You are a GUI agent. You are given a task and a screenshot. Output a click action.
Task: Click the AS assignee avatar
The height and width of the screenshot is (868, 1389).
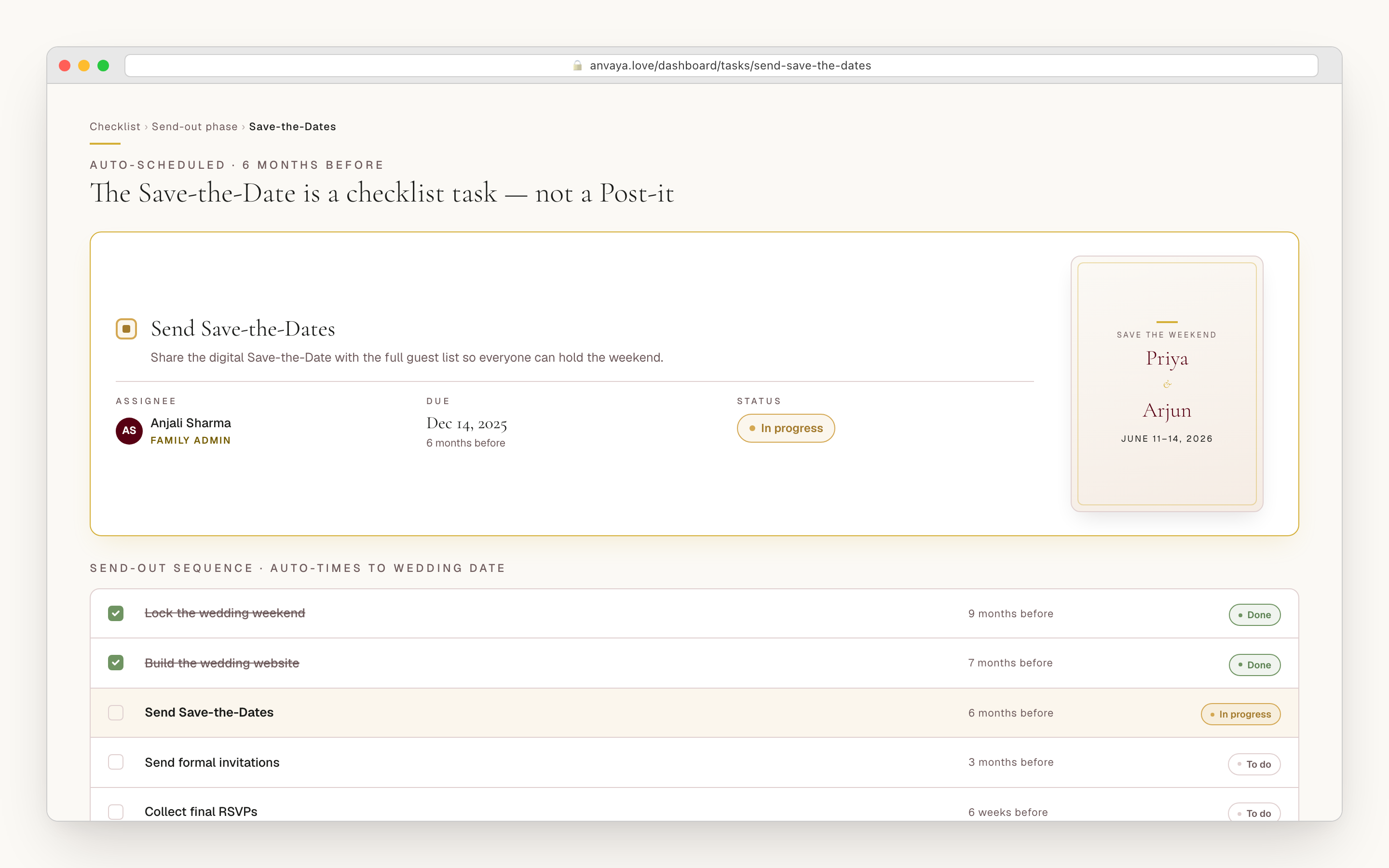click(x=129, y=431)
